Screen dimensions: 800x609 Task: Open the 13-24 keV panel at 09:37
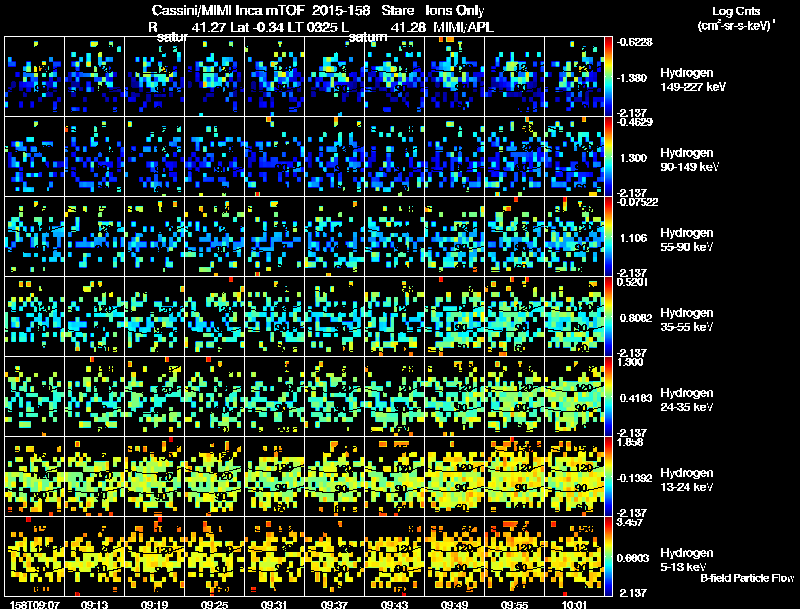[334, 477]
